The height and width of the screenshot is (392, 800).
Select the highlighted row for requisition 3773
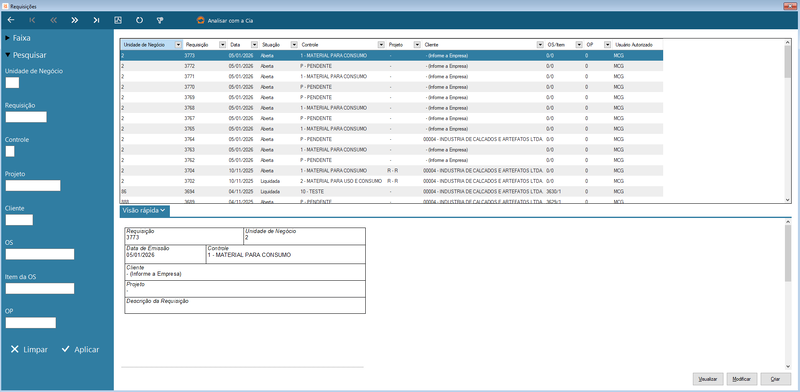pyautogui.click(x=392, y=55)
